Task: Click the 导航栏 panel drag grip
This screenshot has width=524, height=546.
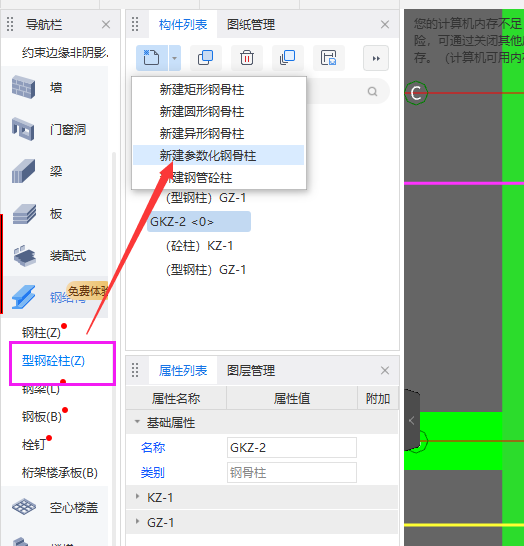Action: point(10,24)
